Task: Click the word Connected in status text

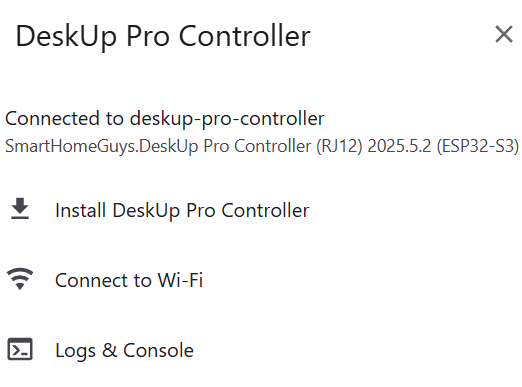Action: pyautogui.click(x=52, y=118)
